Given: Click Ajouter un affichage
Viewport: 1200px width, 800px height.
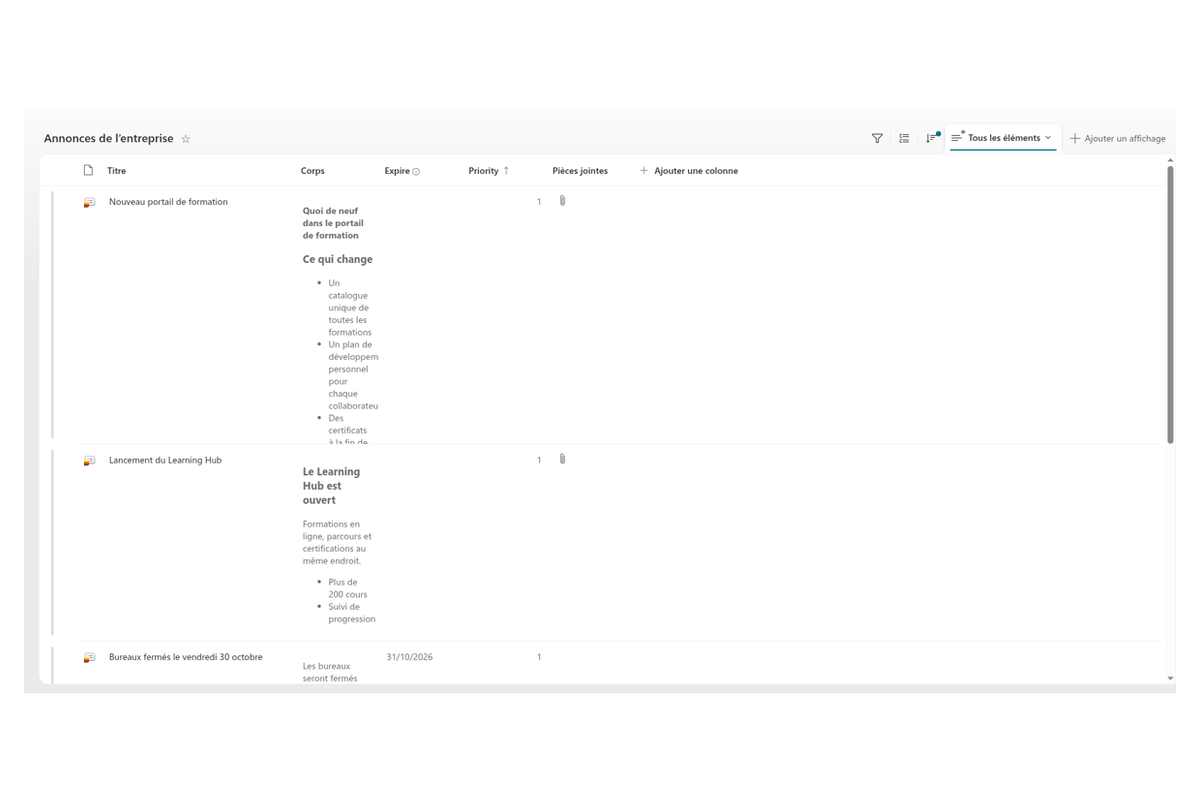Looking at the screenshot, I should pyautogui.click(x=1117, y=139).
